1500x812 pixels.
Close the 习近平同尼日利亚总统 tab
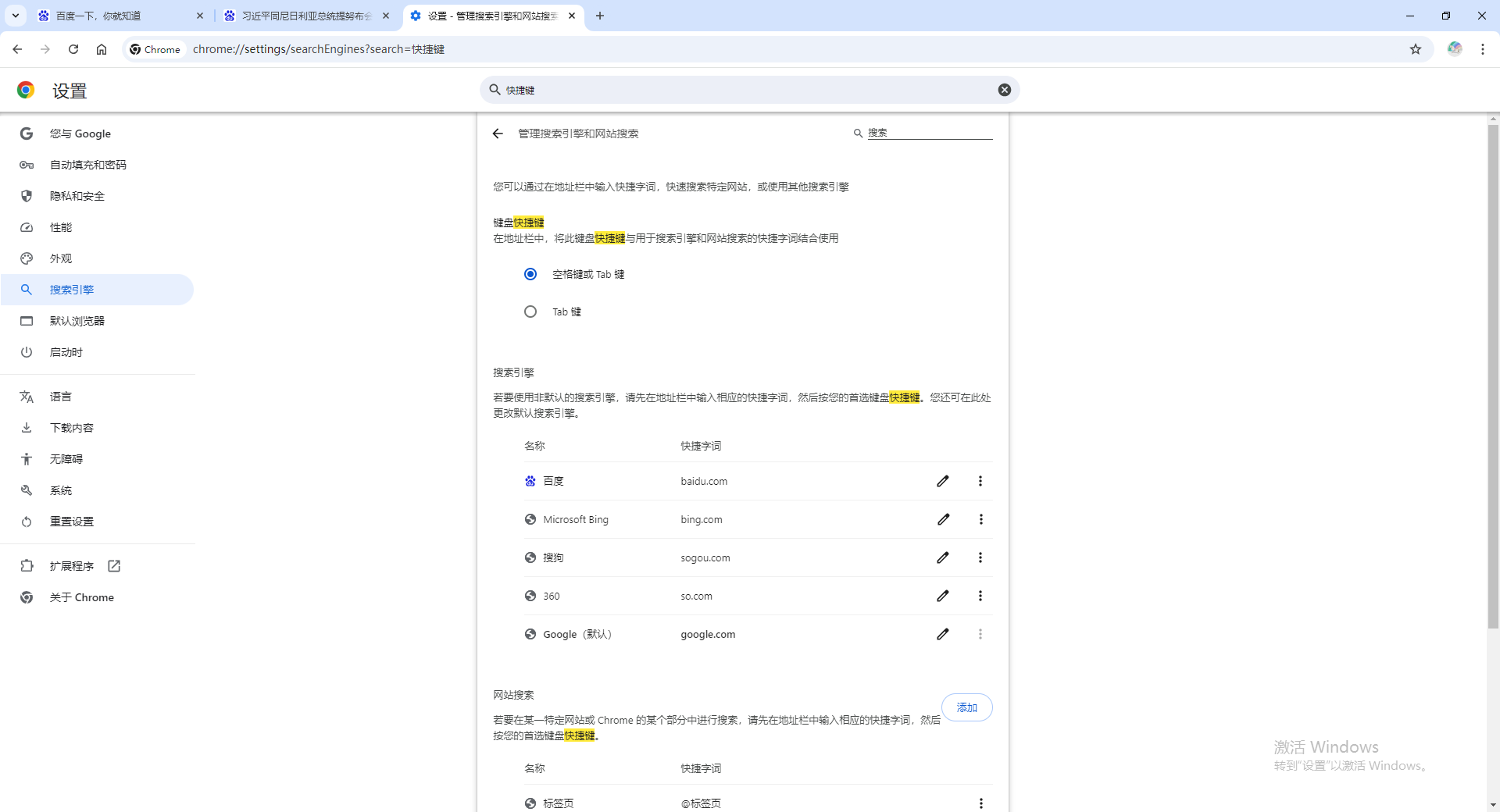pyautogui.click(x=386, y=16)
